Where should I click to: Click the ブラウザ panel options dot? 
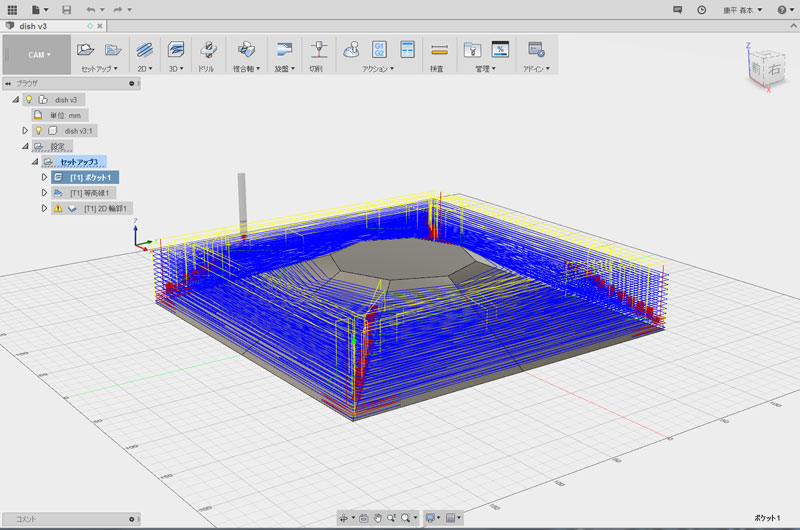[x=132, y=83]
